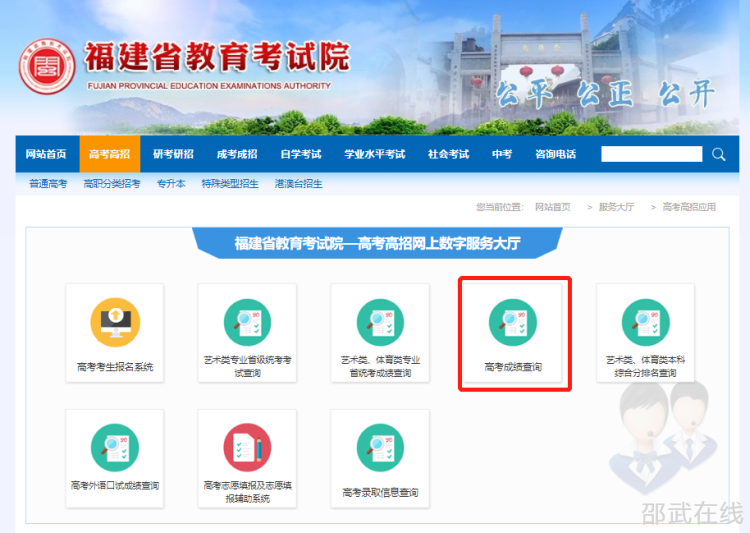Select 高考高招 navigation tab
The height and width of the screenshot is (533, 750).
coord(110,154)
